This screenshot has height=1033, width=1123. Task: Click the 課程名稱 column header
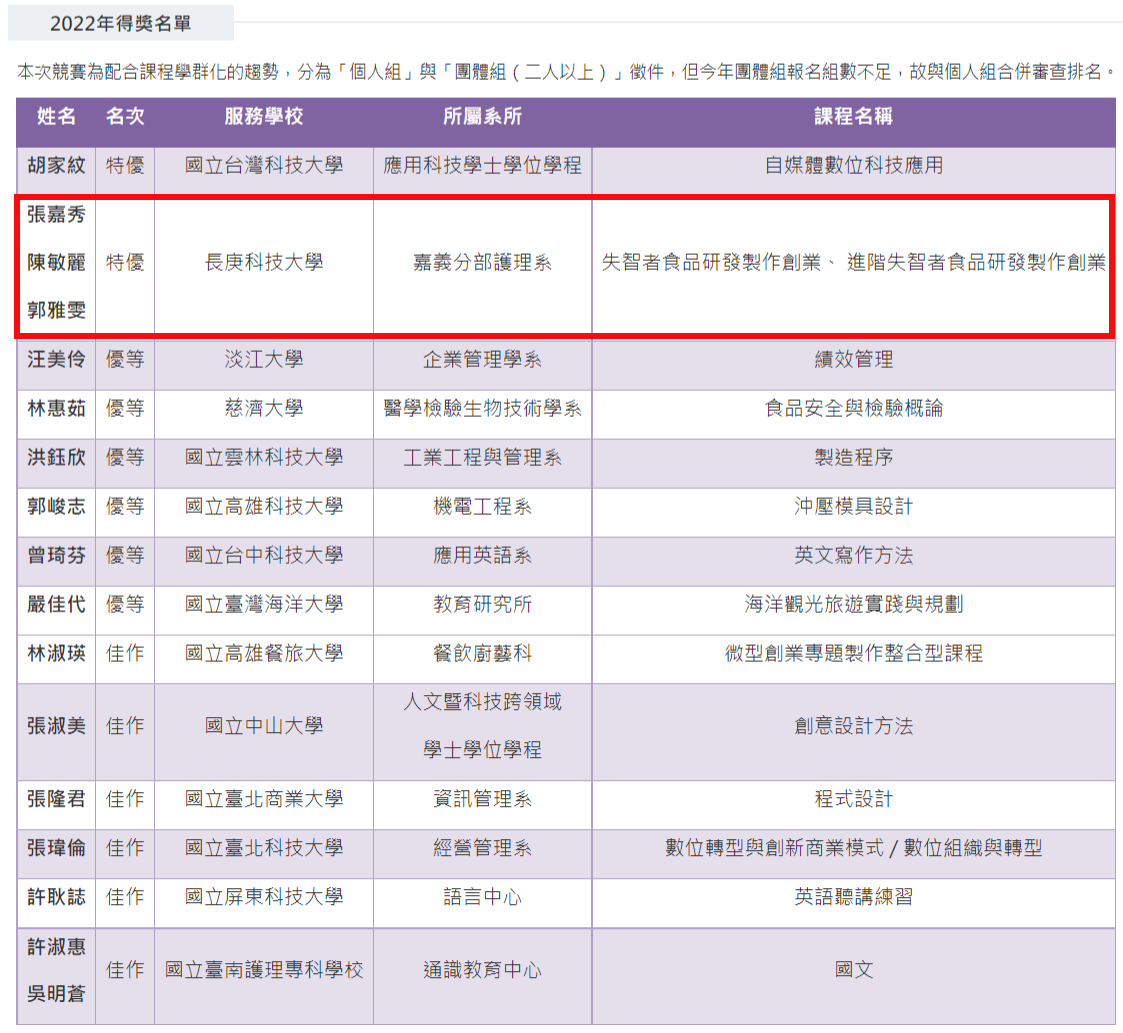[x=853, y=116]
